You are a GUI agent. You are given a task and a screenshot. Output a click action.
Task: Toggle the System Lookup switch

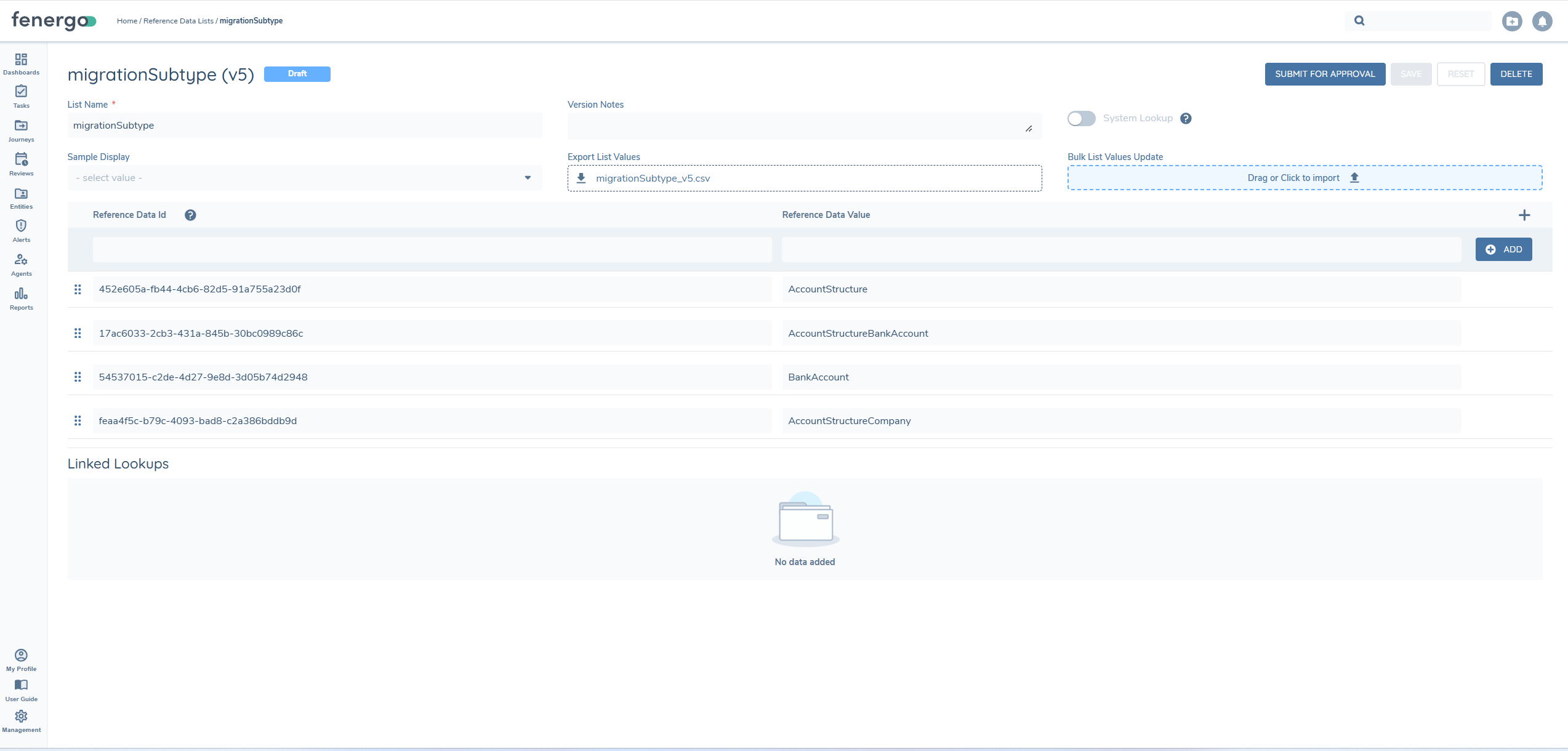tap(1081, 118)
